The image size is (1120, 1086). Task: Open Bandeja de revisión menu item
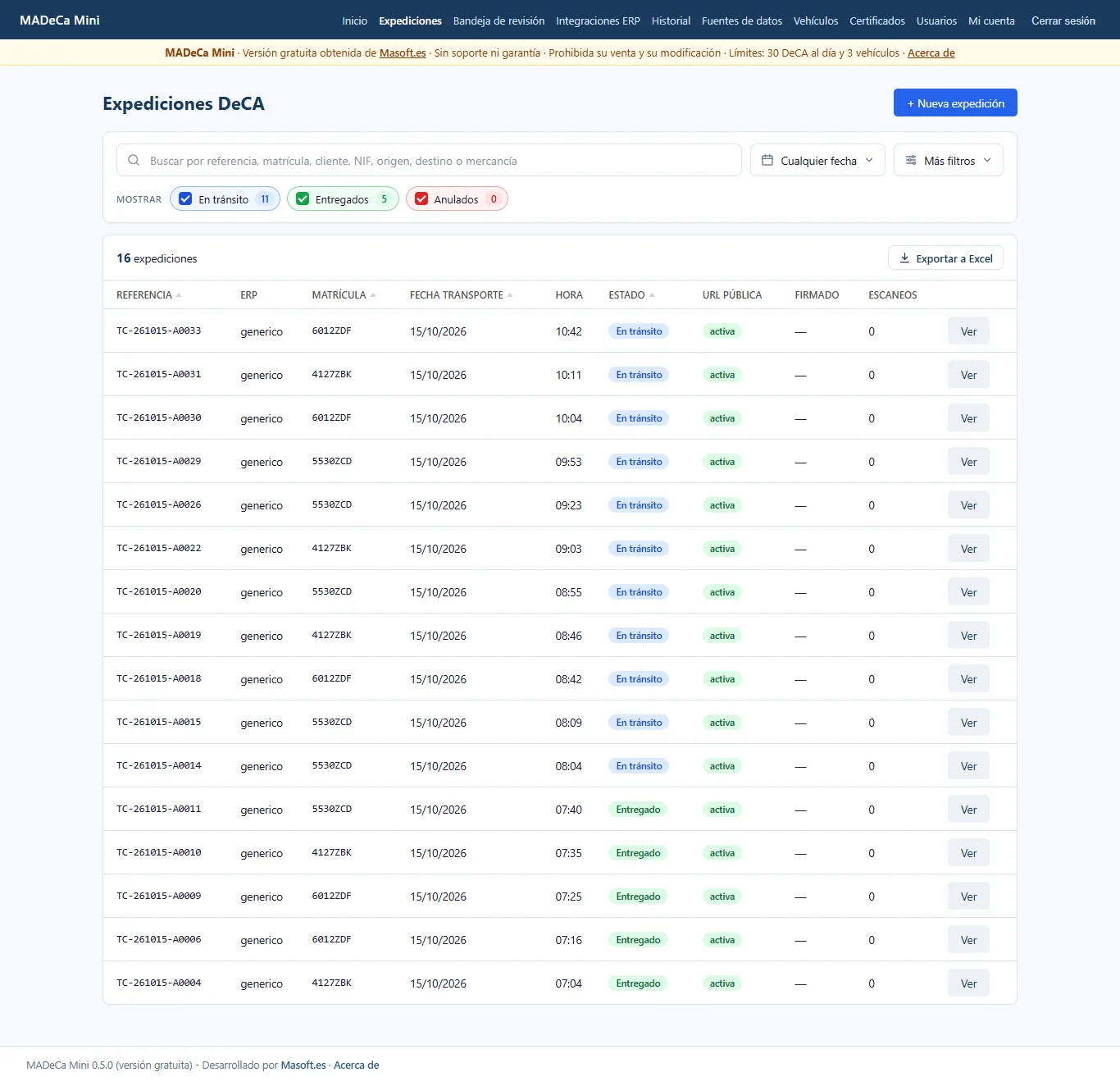pos(499,21)
